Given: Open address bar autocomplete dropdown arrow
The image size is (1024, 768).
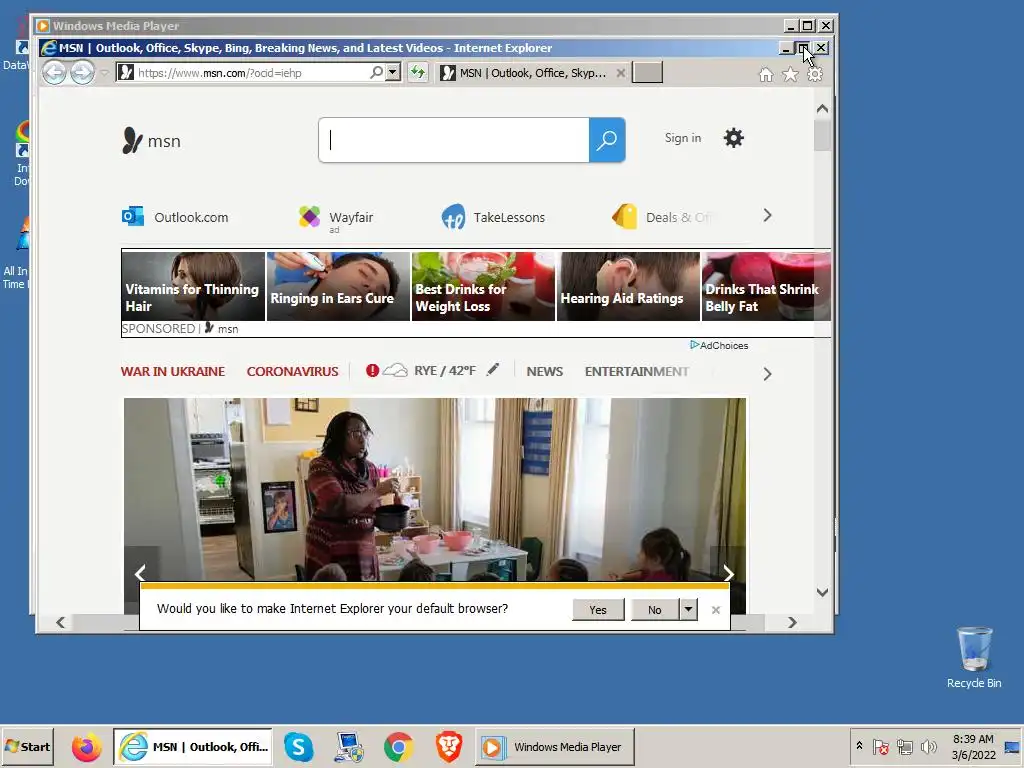Looking at the screenshot, I should click(392, 72).
